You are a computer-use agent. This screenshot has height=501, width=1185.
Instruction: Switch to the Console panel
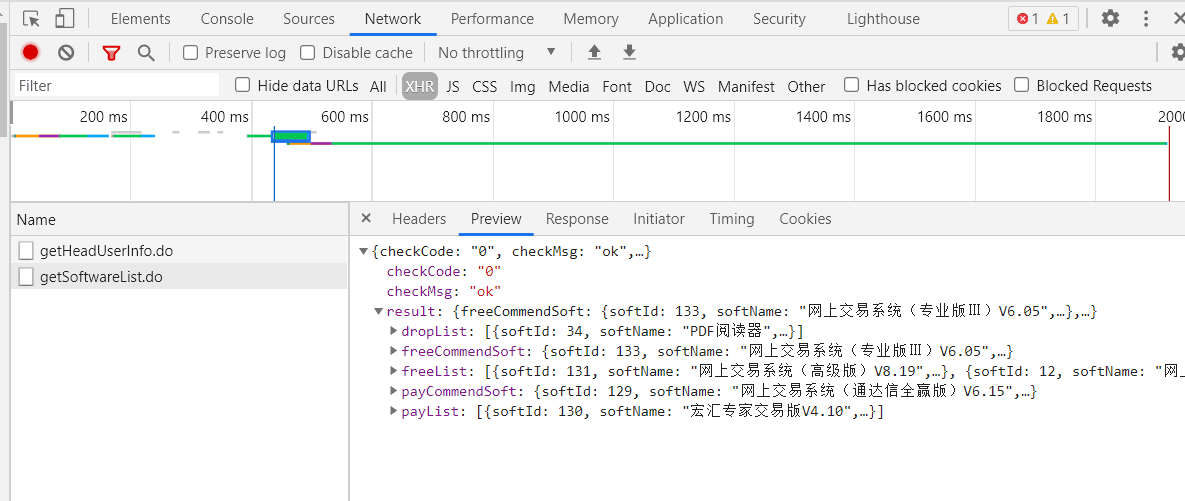227,19
